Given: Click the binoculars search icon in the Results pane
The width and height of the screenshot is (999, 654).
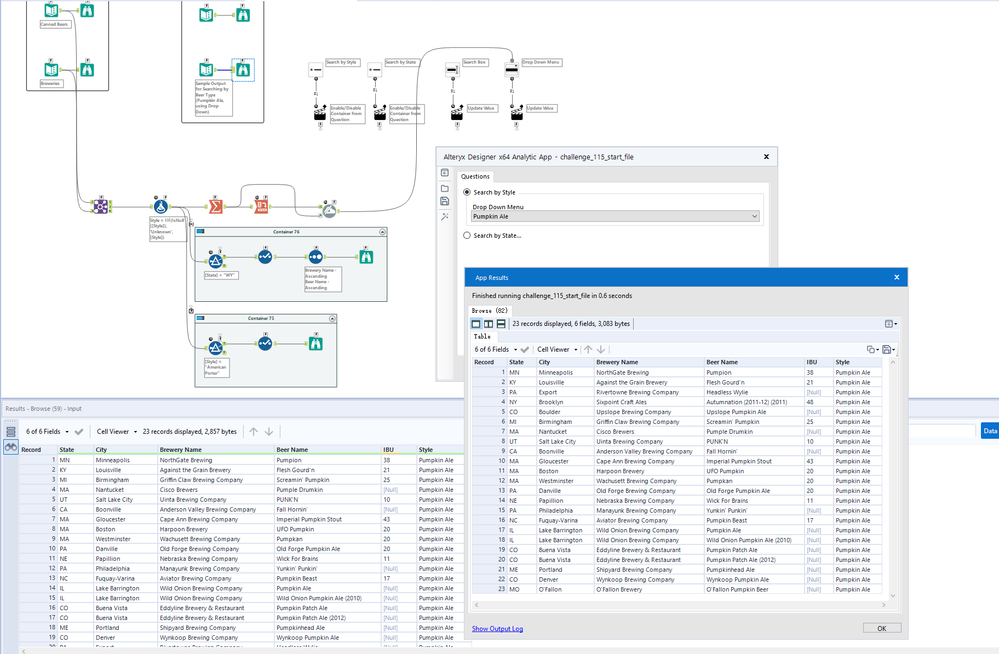Looking at the screenshot, I should (x=10, y=446).
